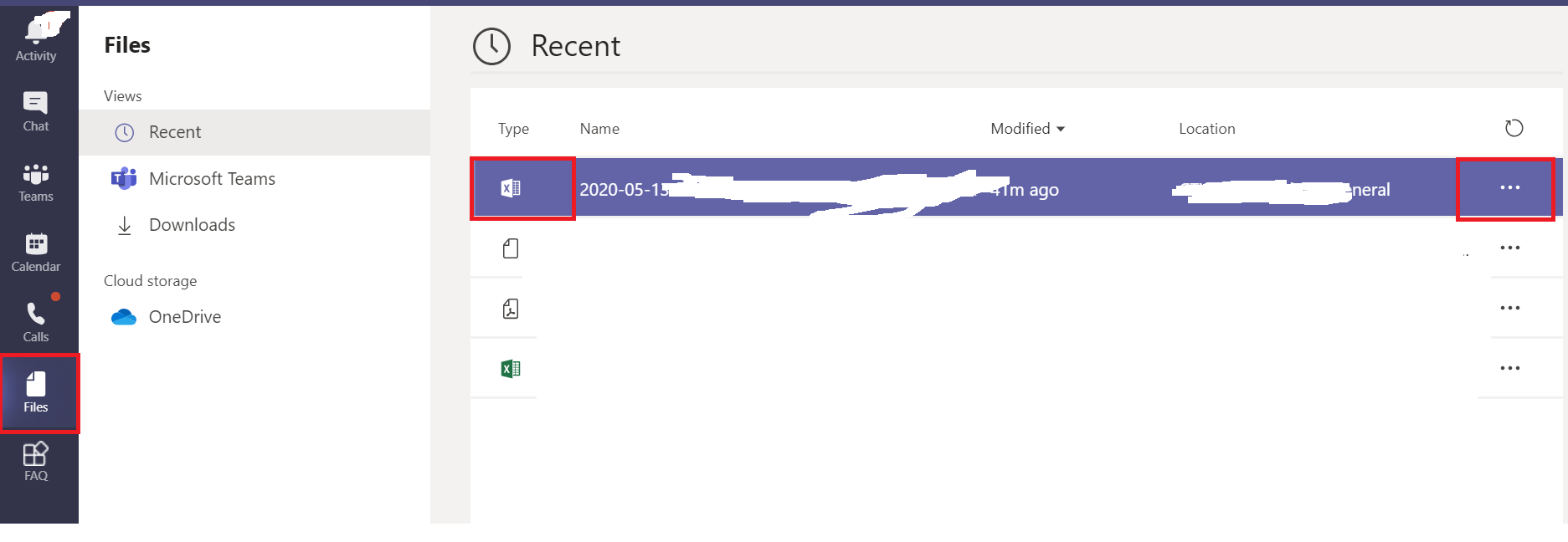Screen dimensions: 1568x542
Task: Open Chat in the sidebar
Action: coord(36,111)
